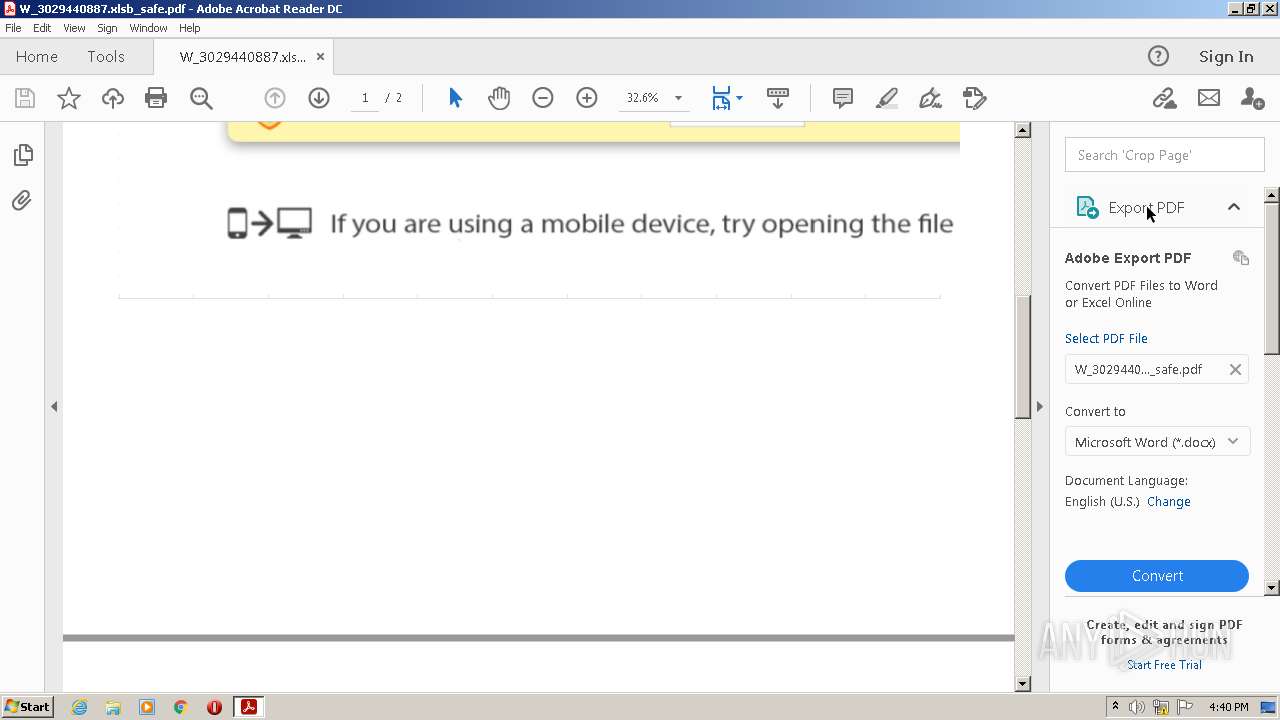1280x720 pixels.
Task: Click the tools pane scrollbar thumb
Action: point(1272,278)
